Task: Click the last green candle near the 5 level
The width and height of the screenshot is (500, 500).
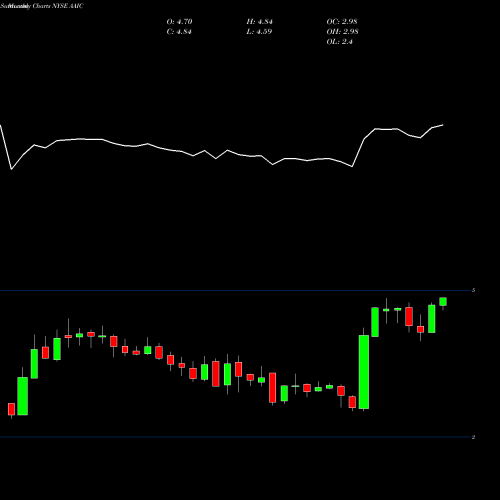Action: click(443, 302)
